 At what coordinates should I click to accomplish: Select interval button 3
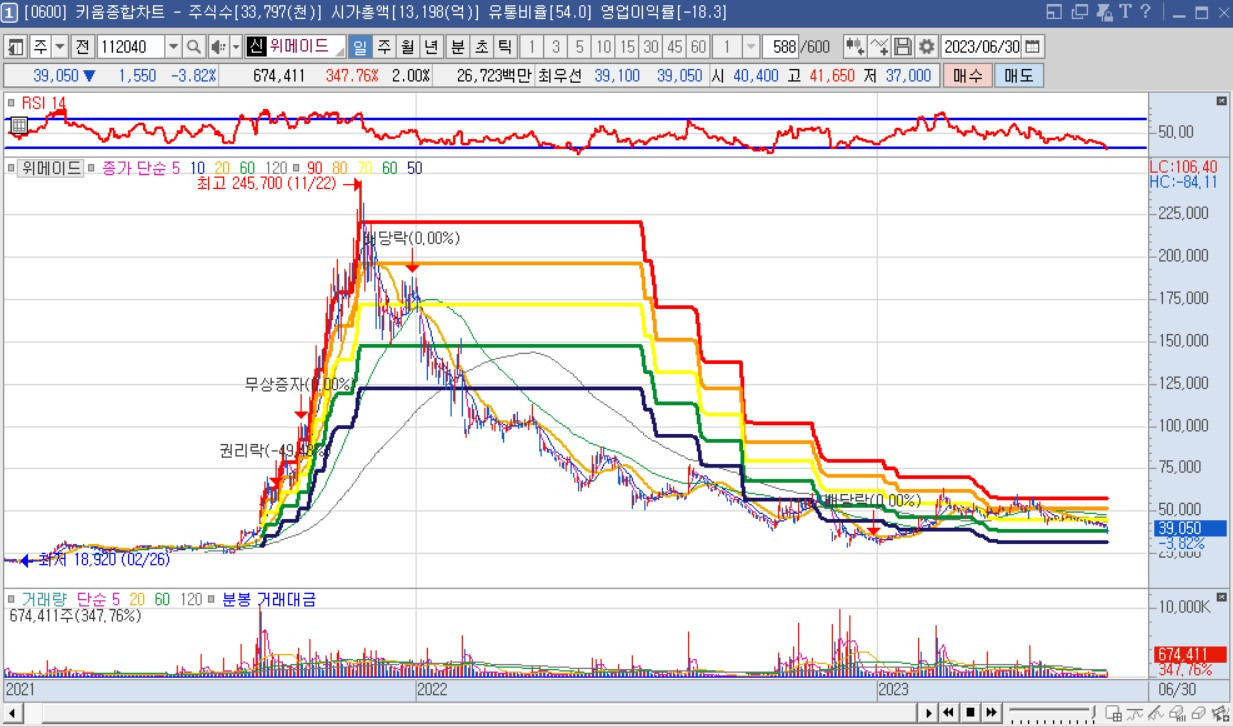pyautogui.click(x=557, y=47)
